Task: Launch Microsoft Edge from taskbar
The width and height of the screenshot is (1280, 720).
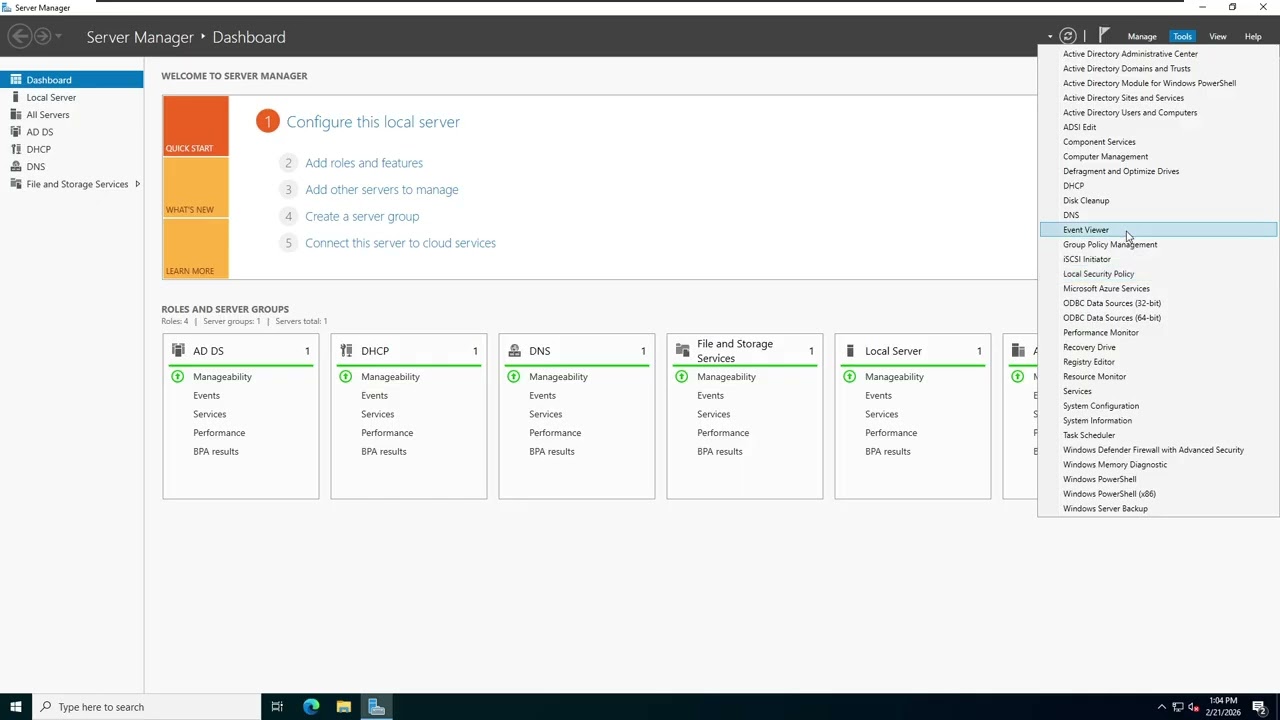Action: click(x=311, y=707)
